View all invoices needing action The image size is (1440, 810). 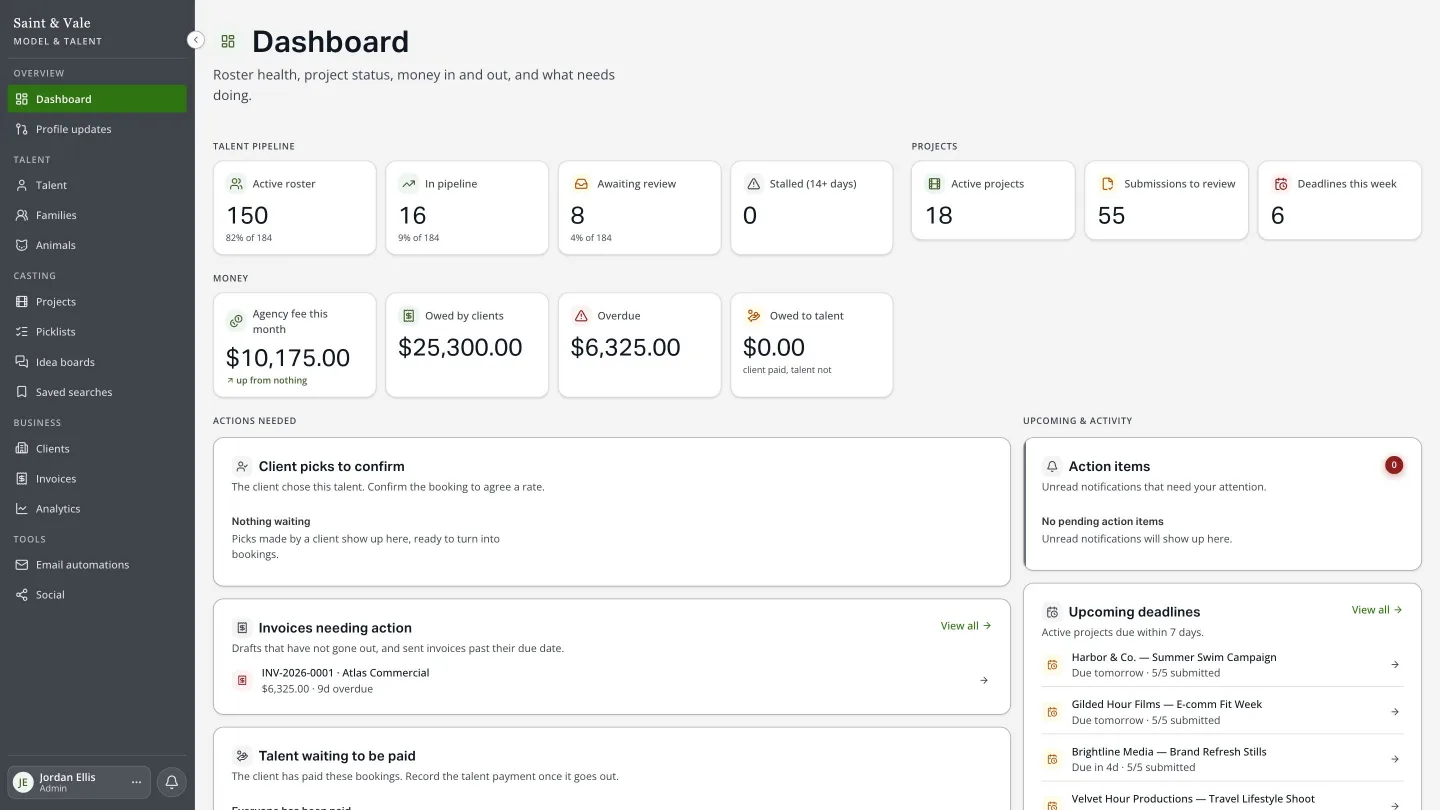click(966, 626)
